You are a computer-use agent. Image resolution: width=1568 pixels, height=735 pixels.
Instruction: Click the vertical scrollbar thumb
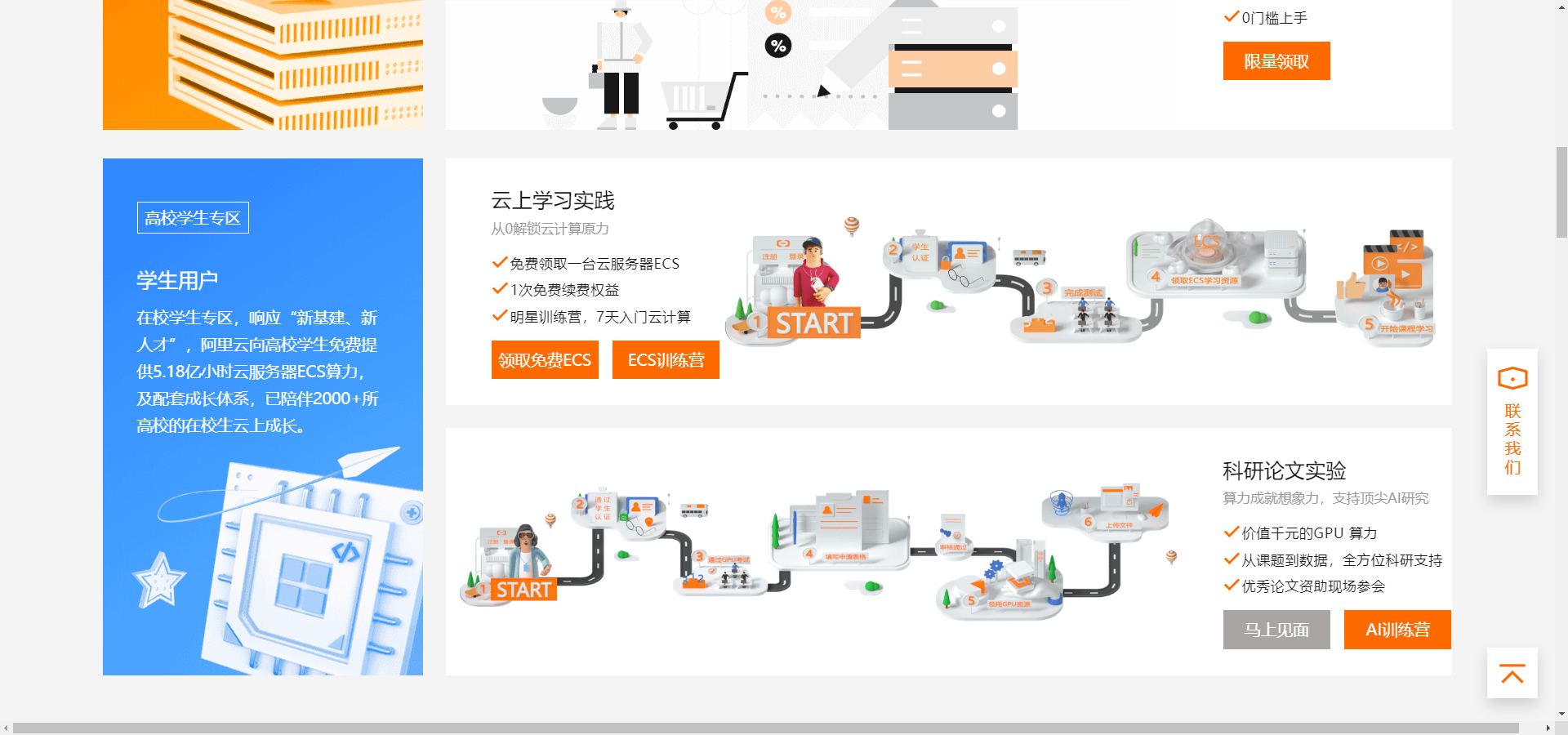(x=1561, y=192)
